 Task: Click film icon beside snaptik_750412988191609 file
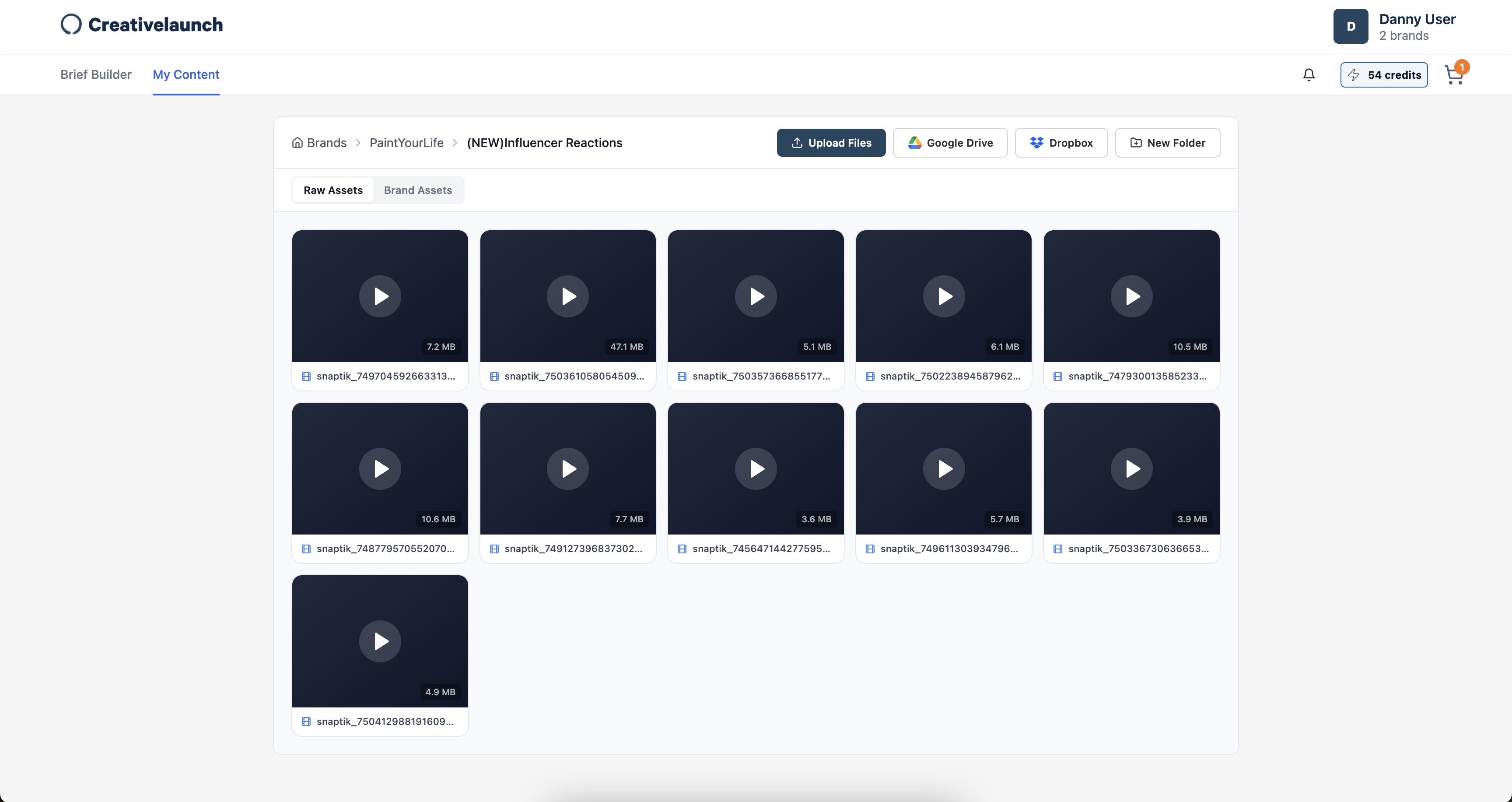[x=306, y=721]
